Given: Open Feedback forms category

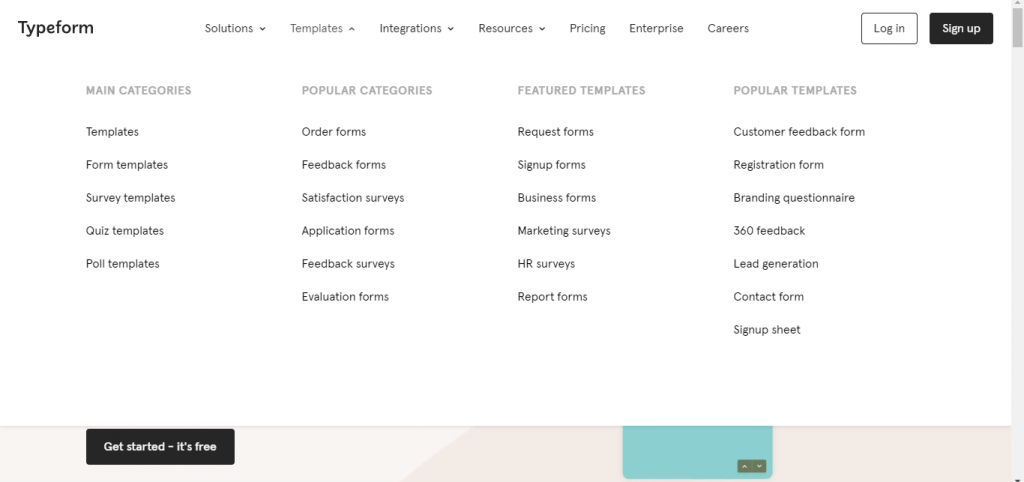Looking at the screenshot, I should (344, 165).
